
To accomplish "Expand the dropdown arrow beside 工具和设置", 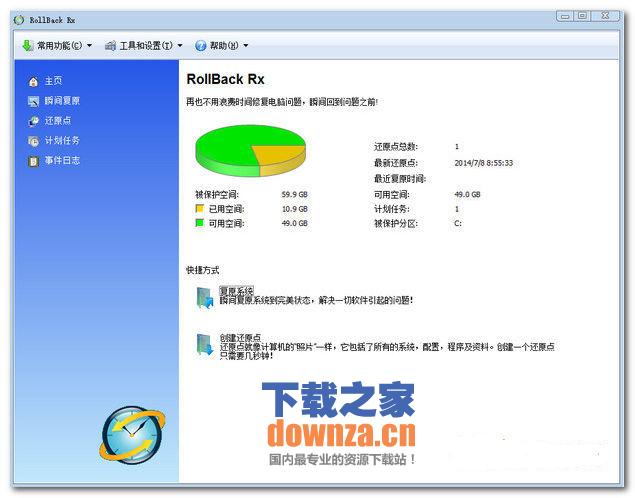I will 180,46.
